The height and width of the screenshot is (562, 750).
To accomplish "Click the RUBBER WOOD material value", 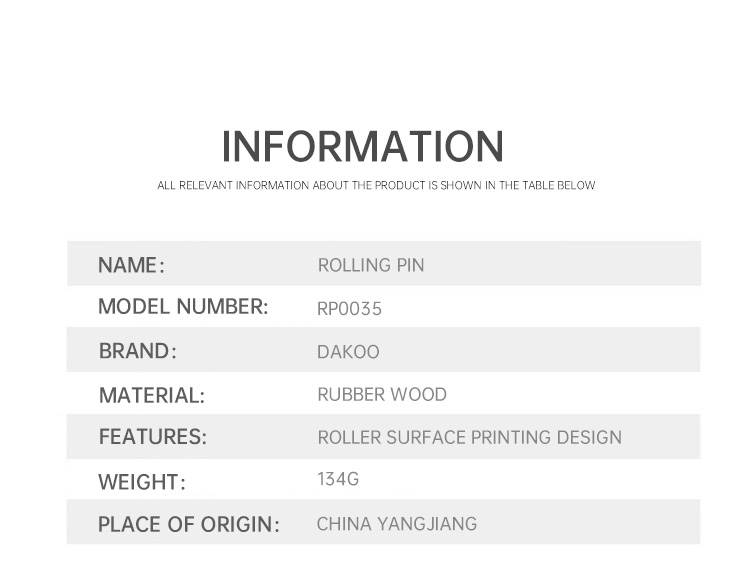I will coord(382,394).
